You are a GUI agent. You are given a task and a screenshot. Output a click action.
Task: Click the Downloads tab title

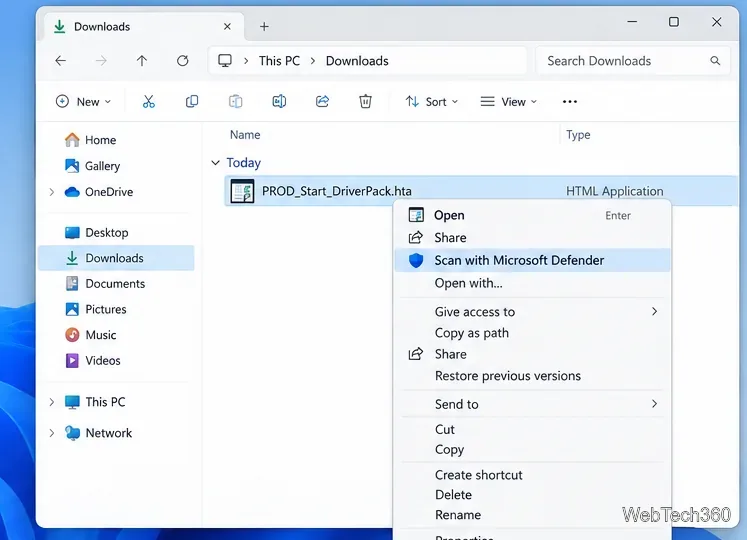coord(102,27)
